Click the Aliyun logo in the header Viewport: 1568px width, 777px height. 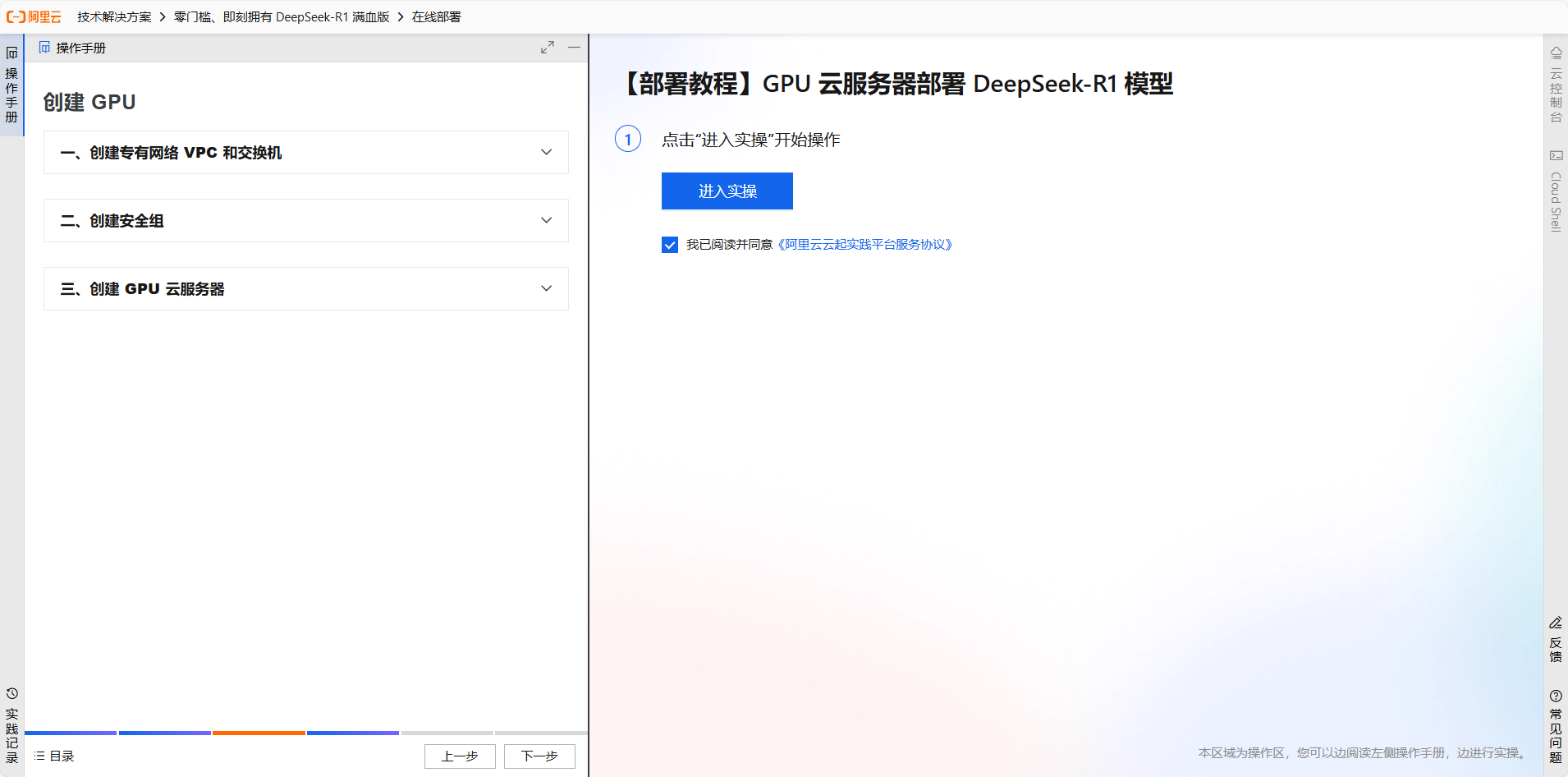[34, 16]
